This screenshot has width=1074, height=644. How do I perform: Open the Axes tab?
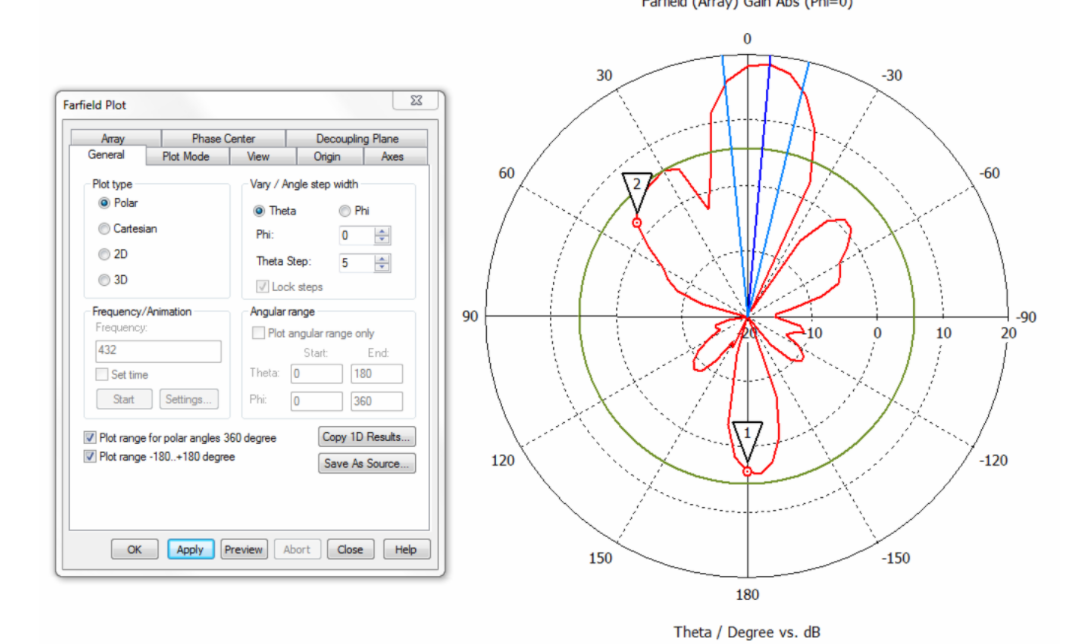coord(392,156)
